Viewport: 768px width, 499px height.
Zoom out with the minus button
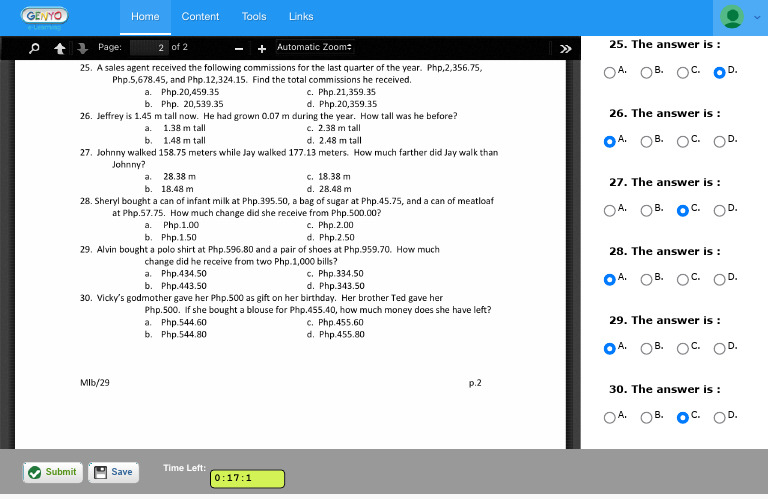239,48
